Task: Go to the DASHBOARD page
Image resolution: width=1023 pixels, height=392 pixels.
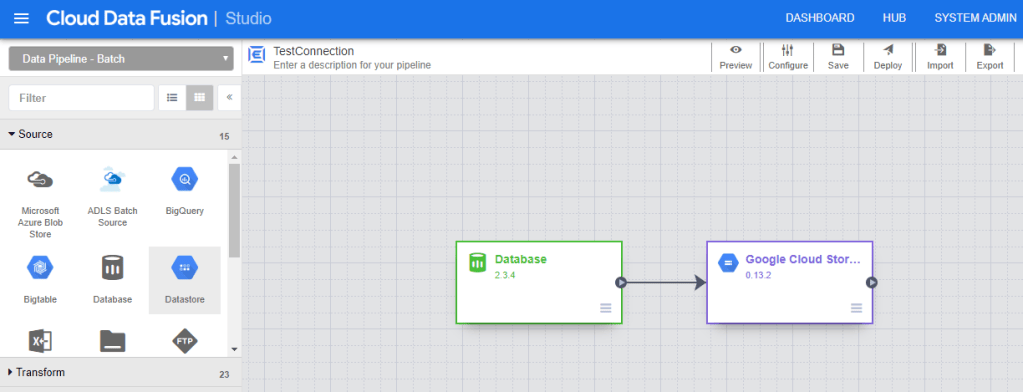Action: click(819, 18)
